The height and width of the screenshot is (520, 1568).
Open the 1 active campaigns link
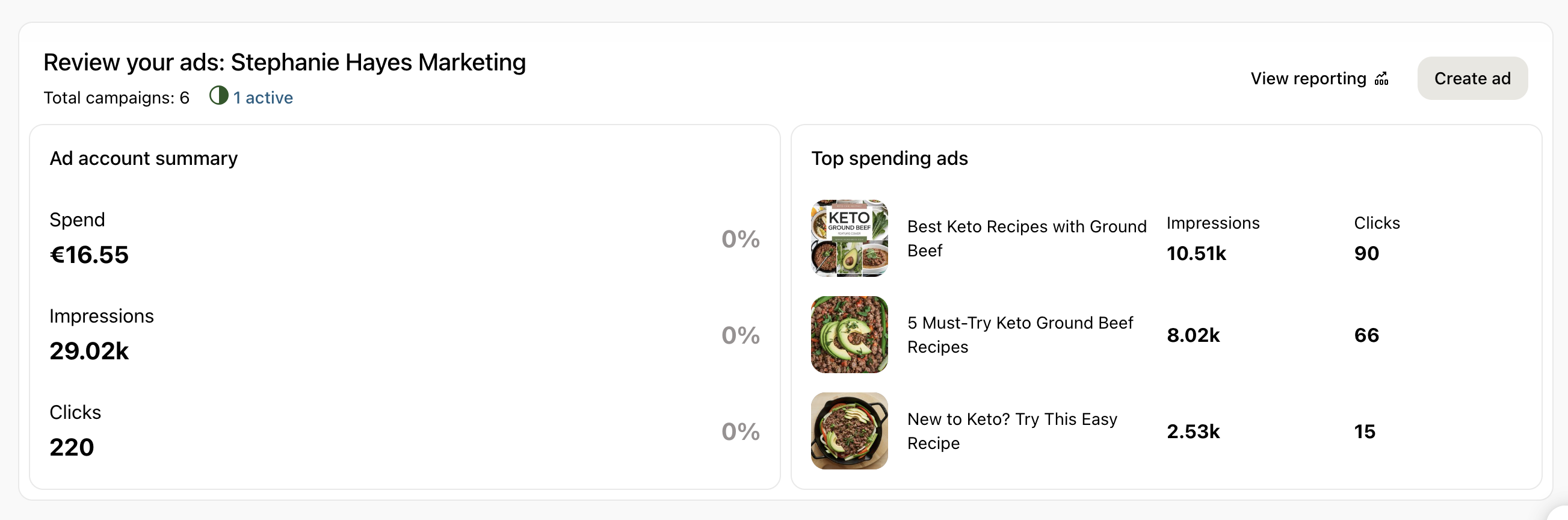click(262, 97)
